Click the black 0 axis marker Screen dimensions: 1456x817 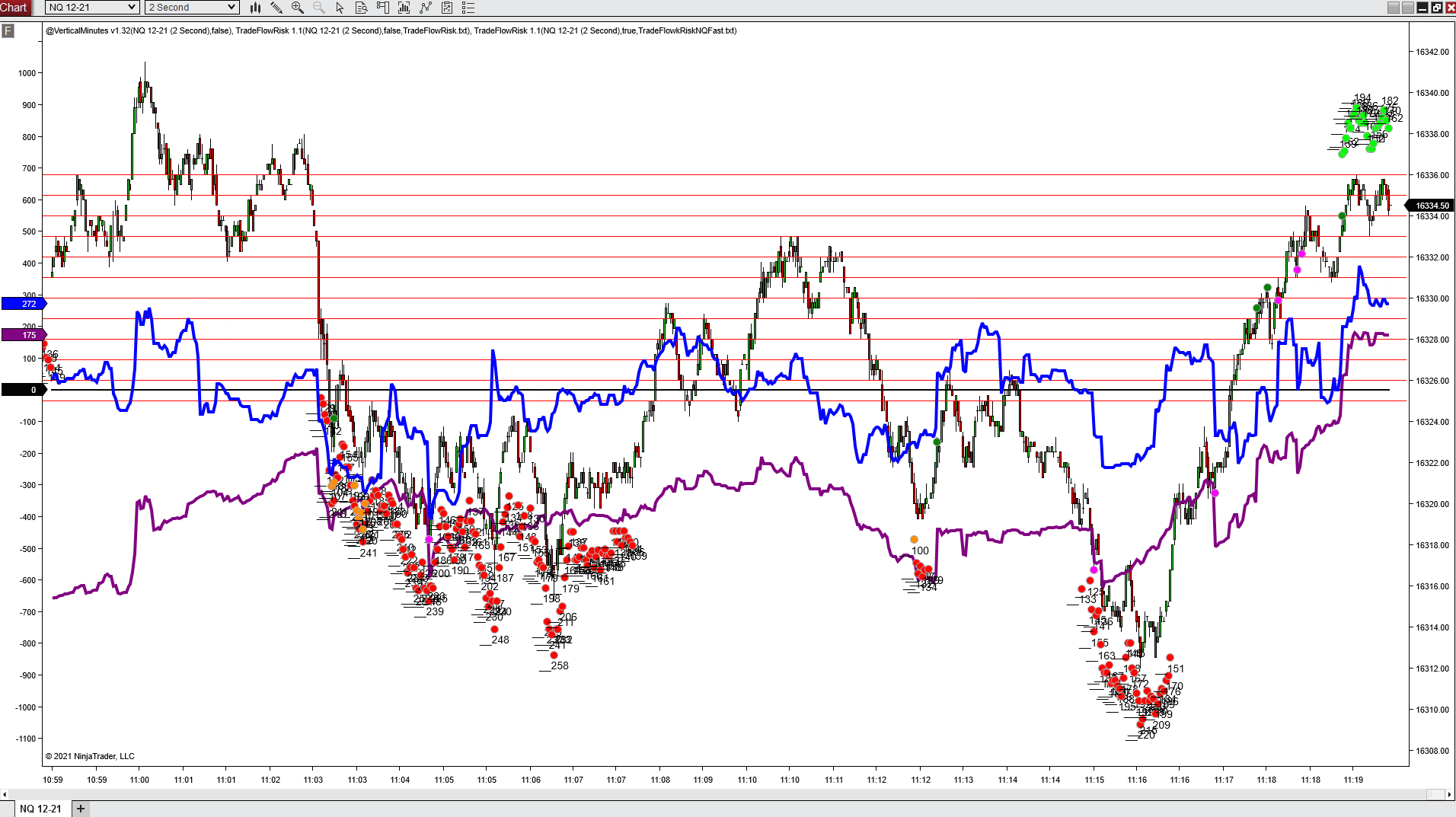[24, 390]
